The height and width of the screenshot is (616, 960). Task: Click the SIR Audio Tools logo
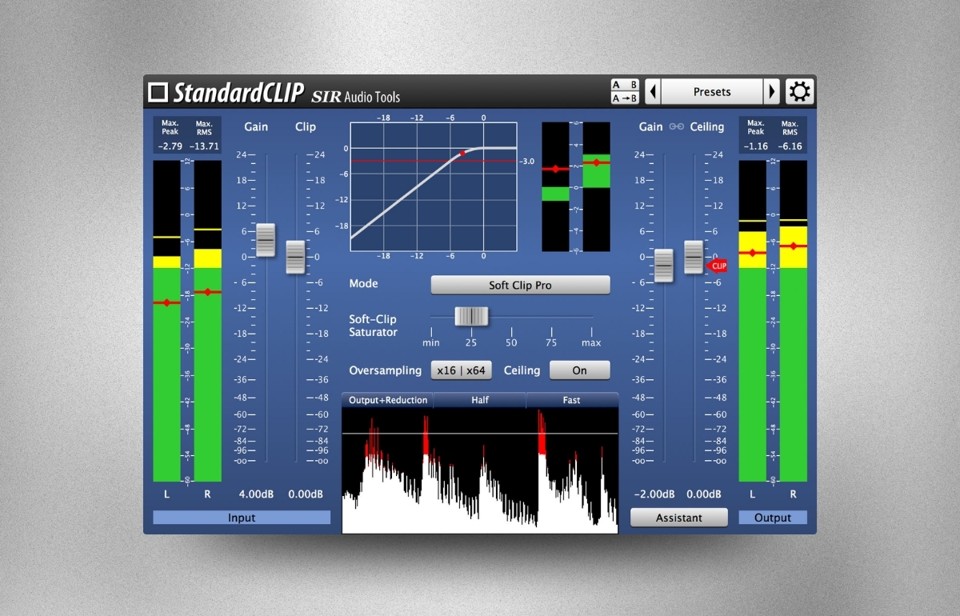coord(356,96)
